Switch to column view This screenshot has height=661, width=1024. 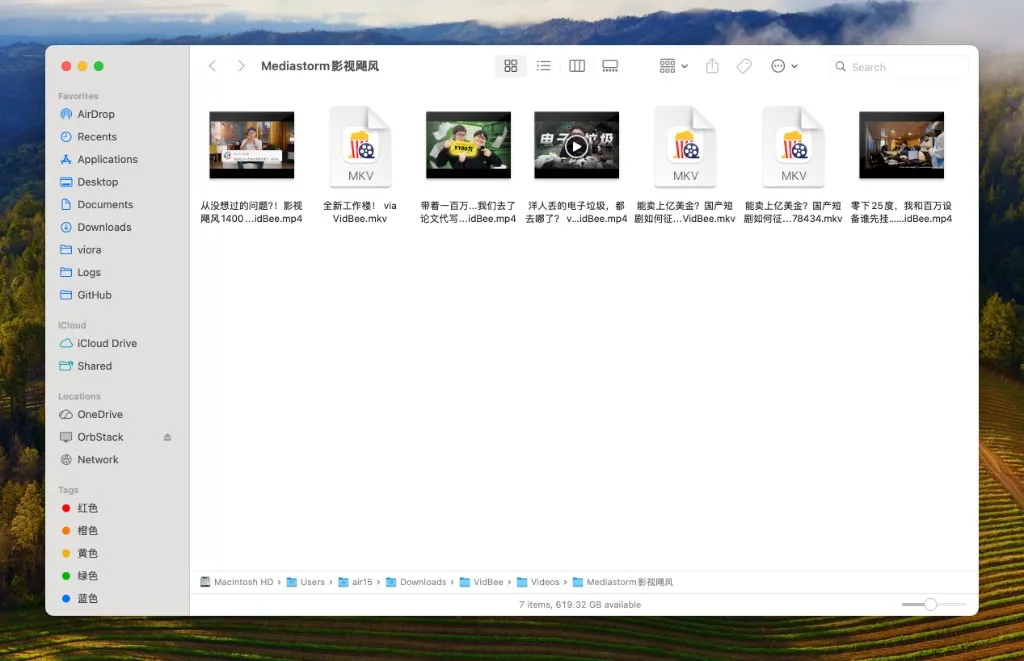coord(577,66)
